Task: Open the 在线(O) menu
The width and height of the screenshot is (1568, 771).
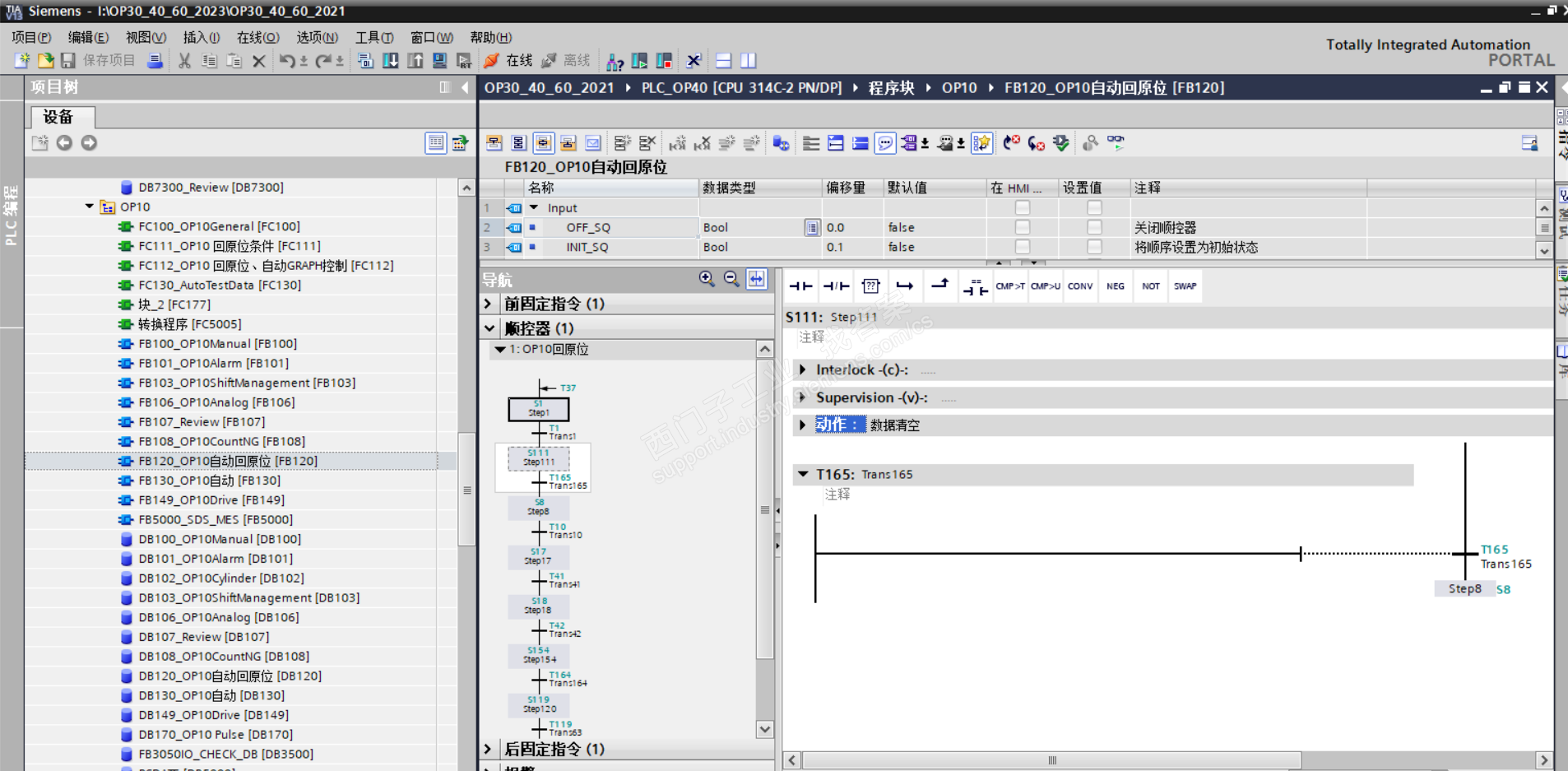Action: coord(257,37)
